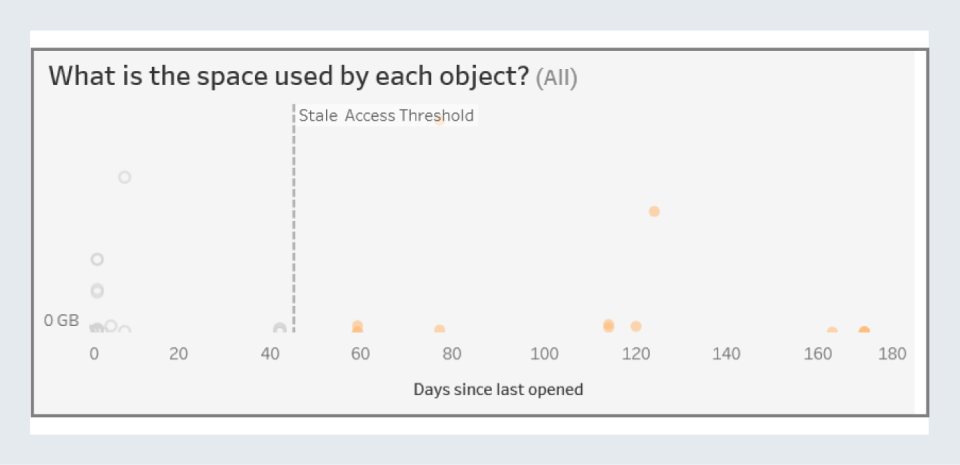Click the orange dot near 163 days

tap(832, 331)
